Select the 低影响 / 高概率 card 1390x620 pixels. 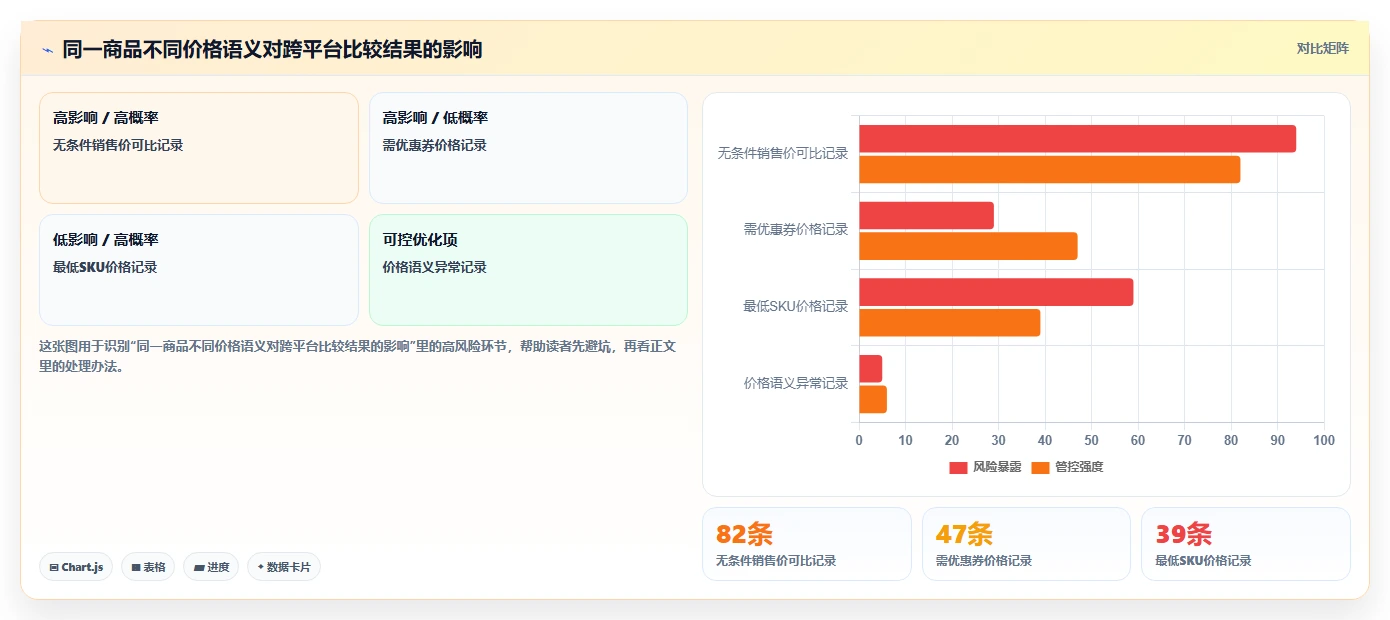tap(199, 270)
